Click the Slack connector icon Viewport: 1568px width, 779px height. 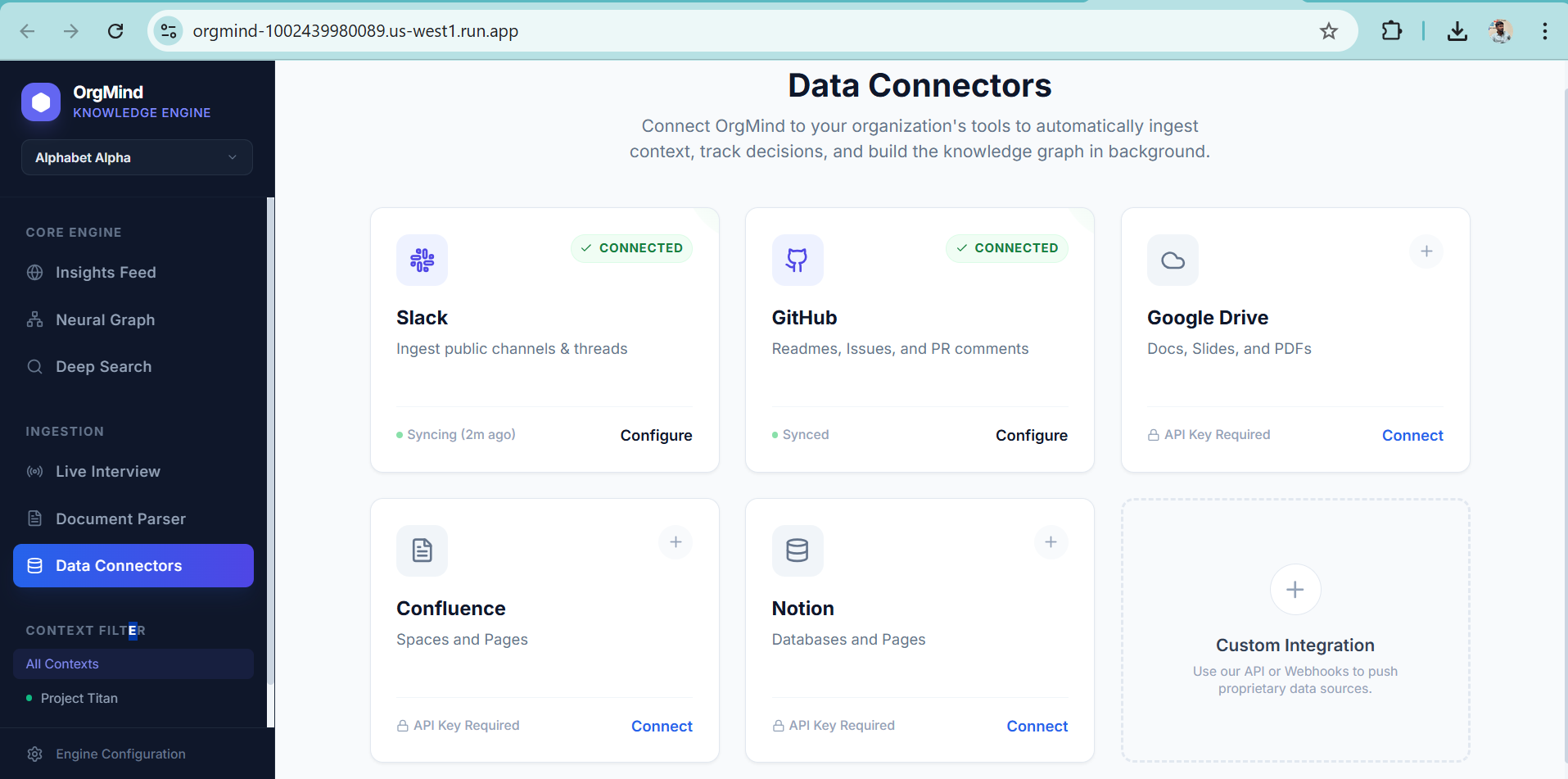click(x=423, y=260)
